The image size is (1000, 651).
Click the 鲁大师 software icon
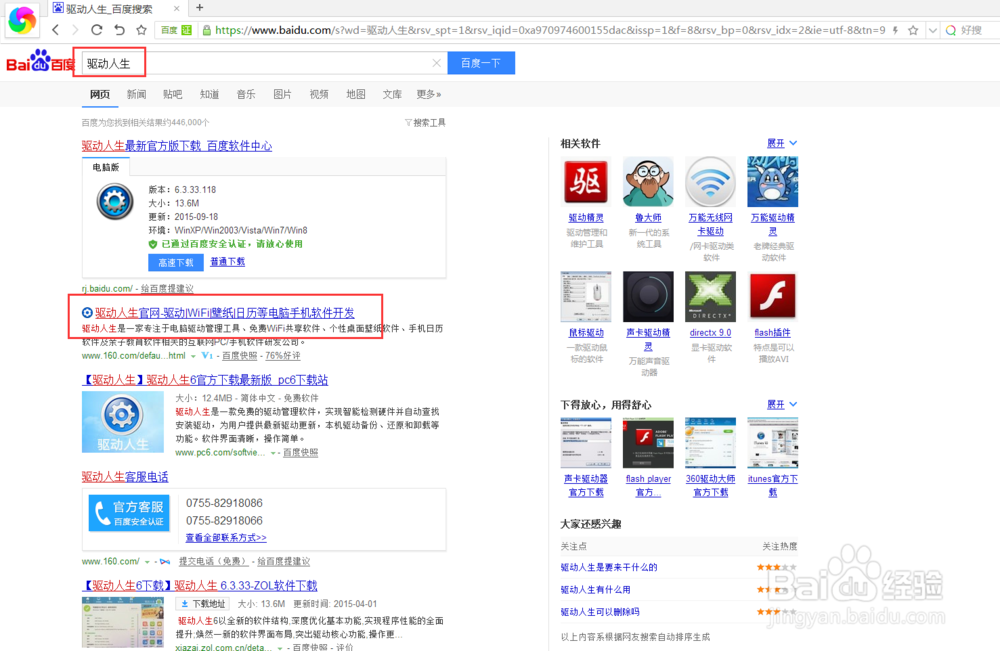click(x=648, y=182)
